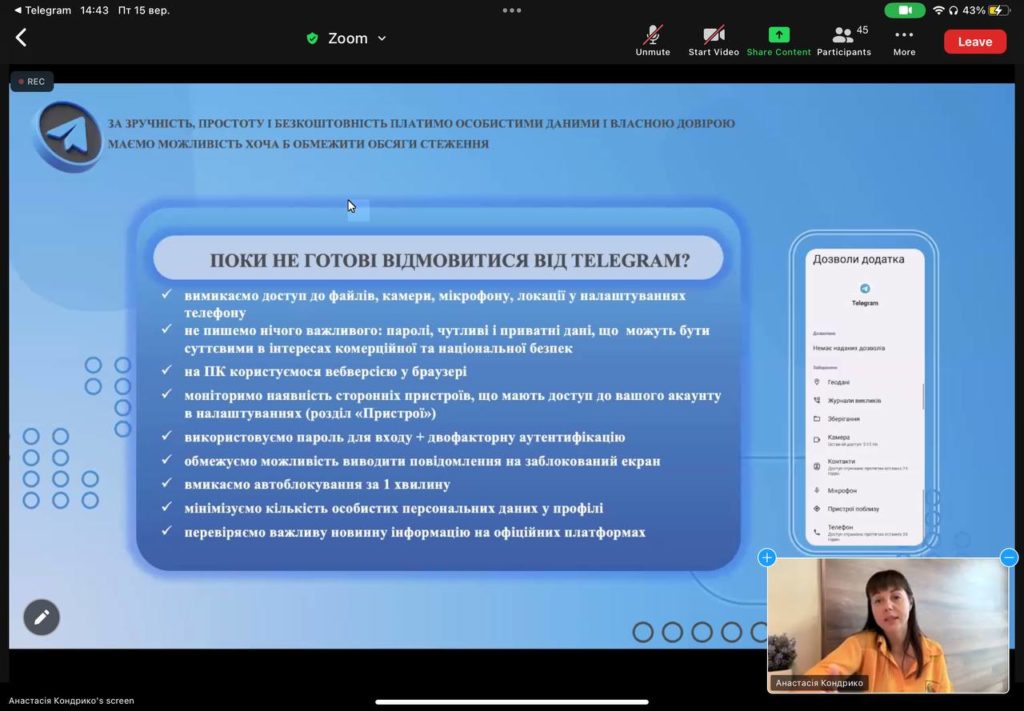Open the Share Content option
The width and height of the screenshot is (1024, 711).
tap(778, 40)
